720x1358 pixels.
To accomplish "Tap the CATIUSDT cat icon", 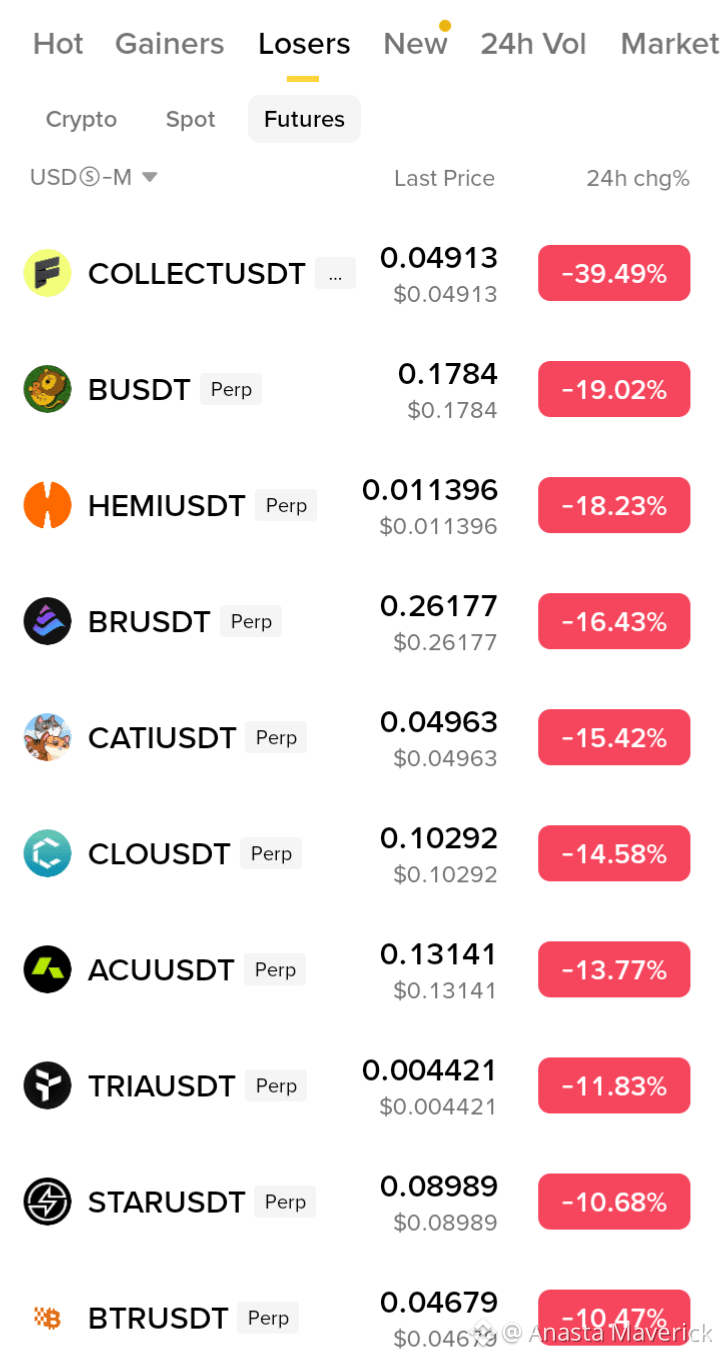I will pos(47,737).
